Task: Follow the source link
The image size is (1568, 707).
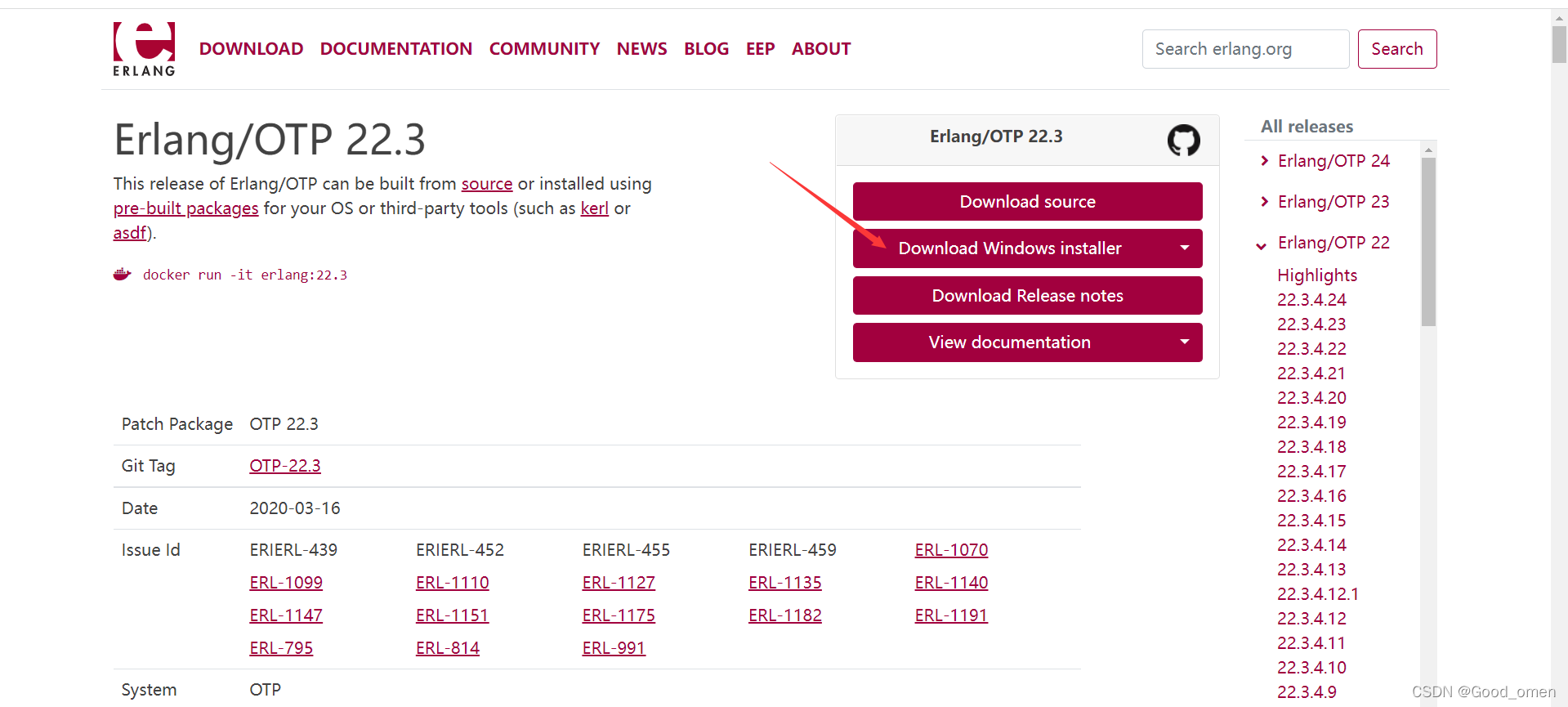Action: pyautogui.click(x=487, y=184)
